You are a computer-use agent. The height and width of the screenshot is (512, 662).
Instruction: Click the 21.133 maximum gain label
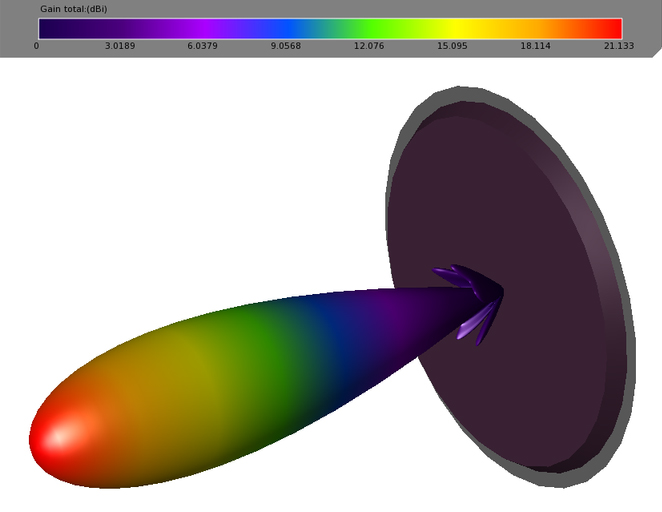[x=618, y=46]
